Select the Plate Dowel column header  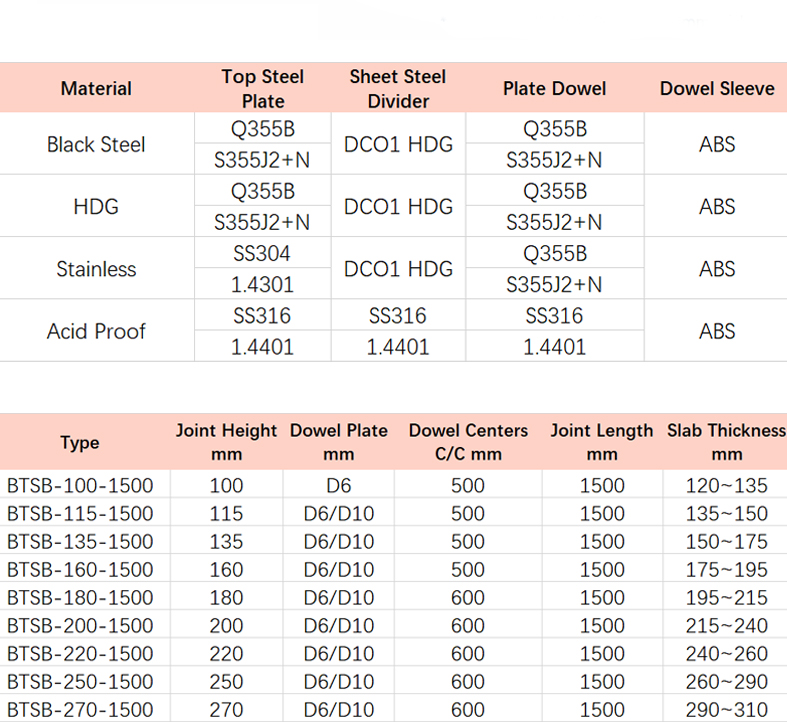point(555,88)
